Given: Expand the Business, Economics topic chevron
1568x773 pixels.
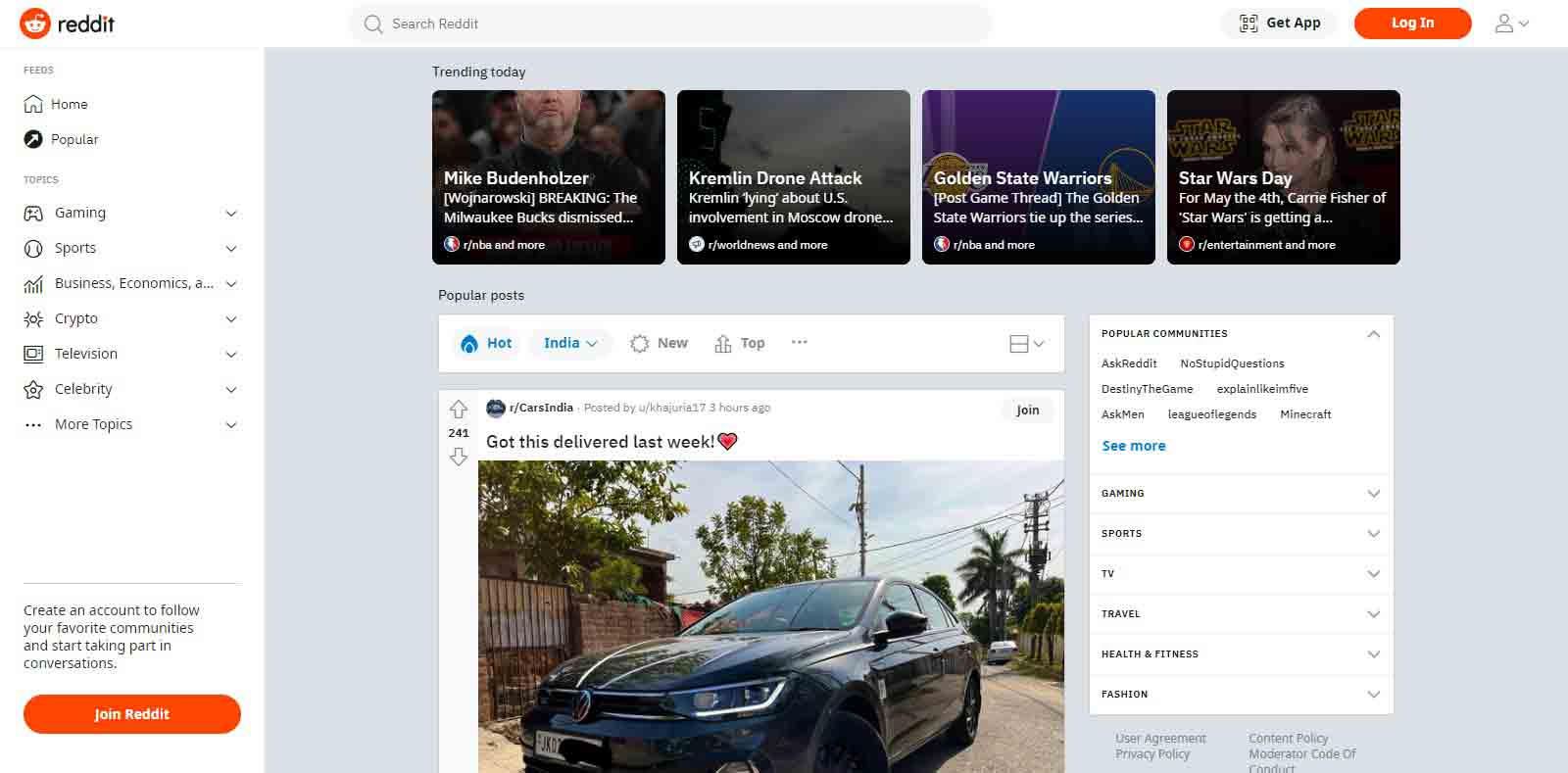Looking at the screenshot, I should click(x=231, y=284).
